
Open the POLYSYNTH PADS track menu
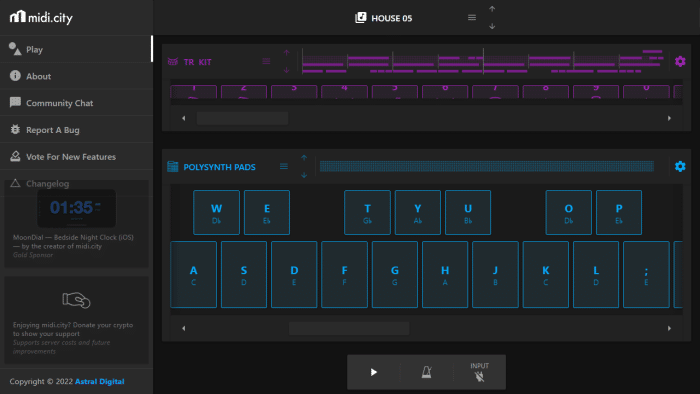point(283,166)
